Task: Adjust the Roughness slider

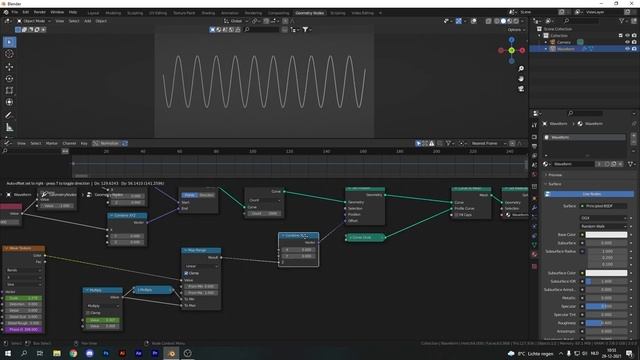Action: pos(606,323)
